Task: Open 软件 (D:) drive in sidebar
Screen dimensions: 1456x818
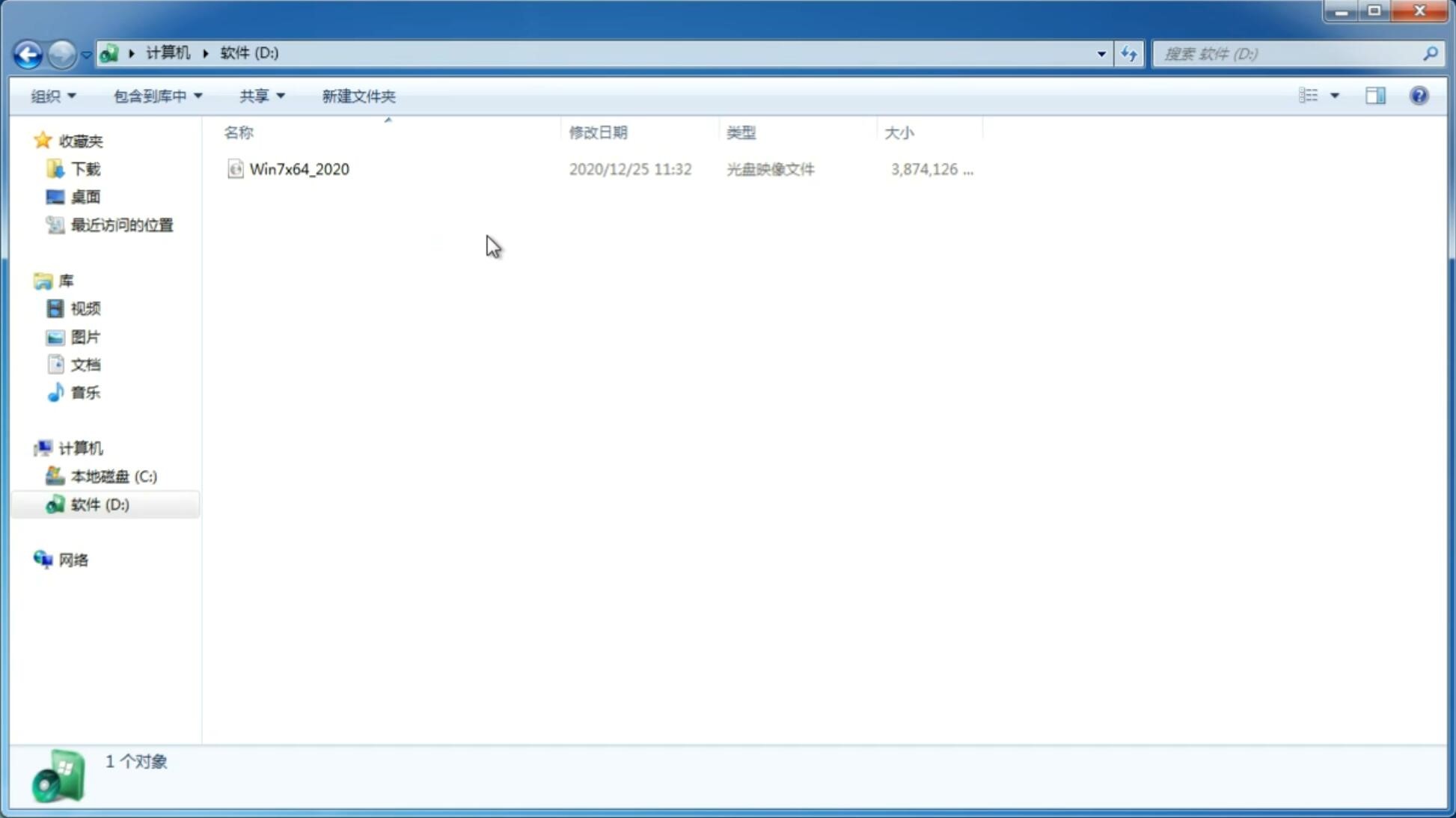Action: coord(100,504)
